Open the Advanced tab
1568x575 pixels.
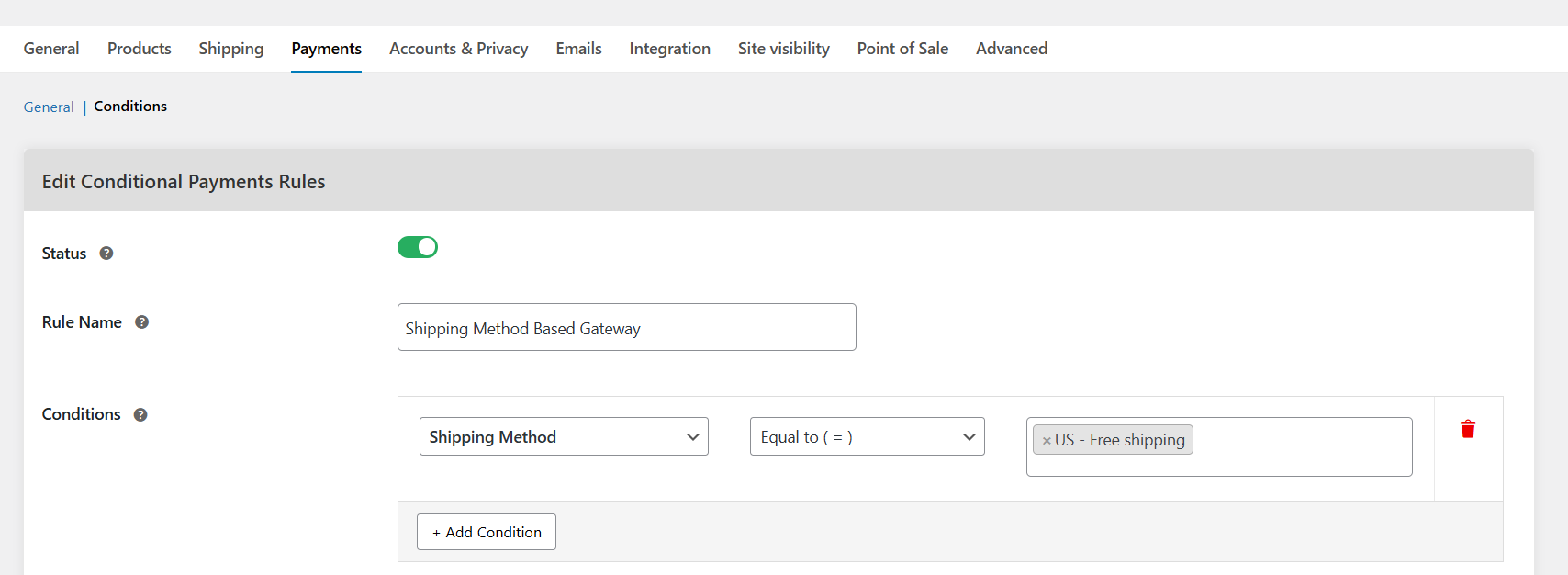(x=1012, y=49)
